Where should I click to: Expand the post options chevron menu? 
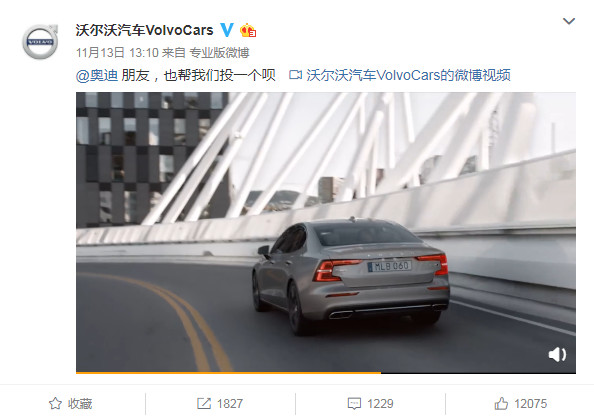pos(569,21)
